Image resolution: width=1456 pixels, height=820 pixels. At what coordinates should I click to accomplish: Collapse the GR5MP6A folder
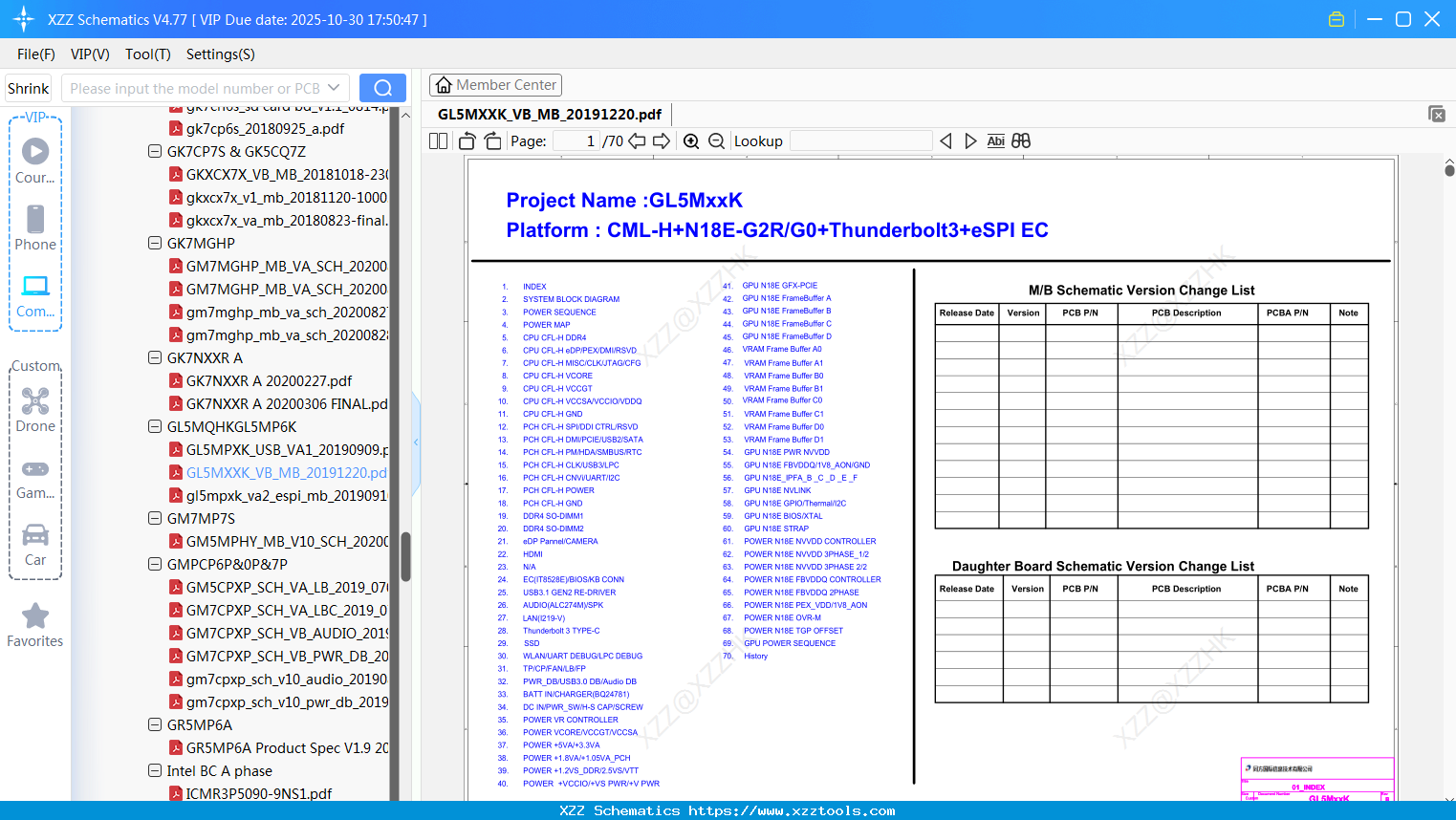tap(155, 724)
